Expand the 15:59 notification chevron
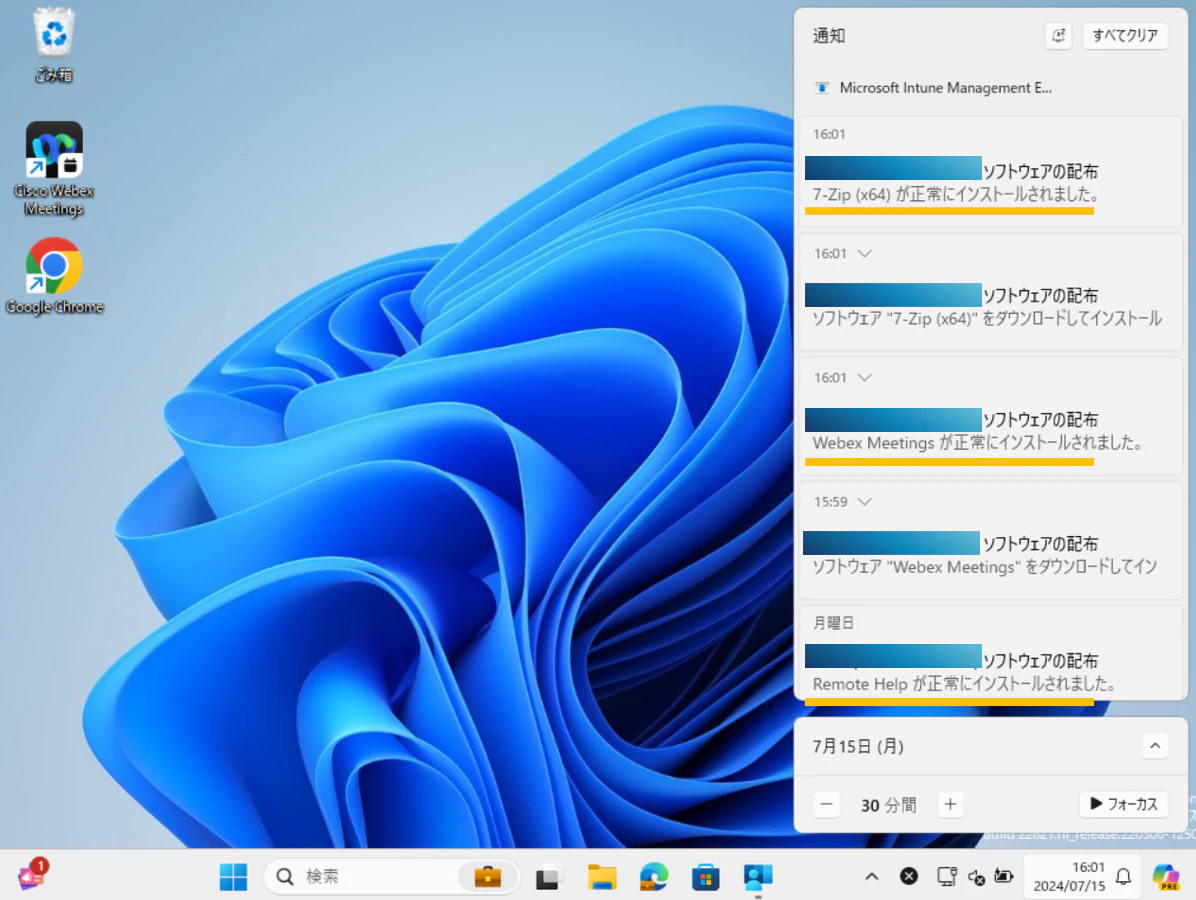 pos(864,502)
